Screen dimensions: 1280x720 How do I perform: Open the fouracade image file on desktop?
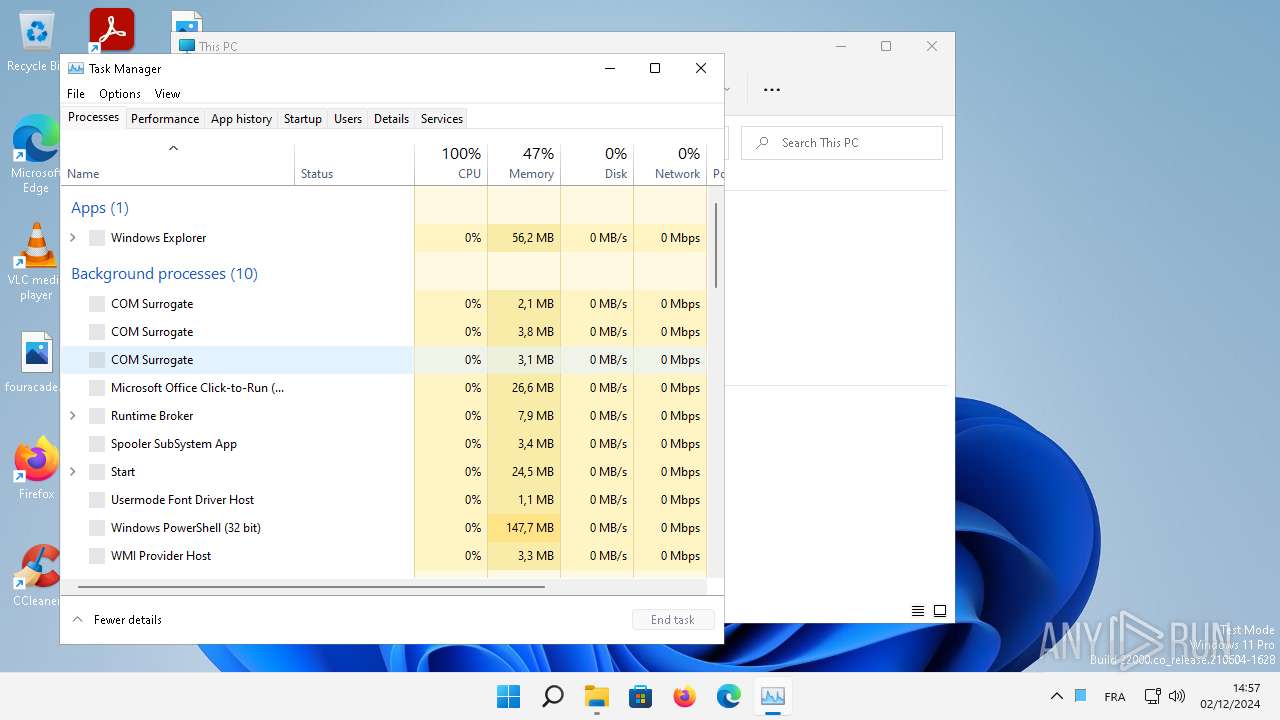click(36, 362)
